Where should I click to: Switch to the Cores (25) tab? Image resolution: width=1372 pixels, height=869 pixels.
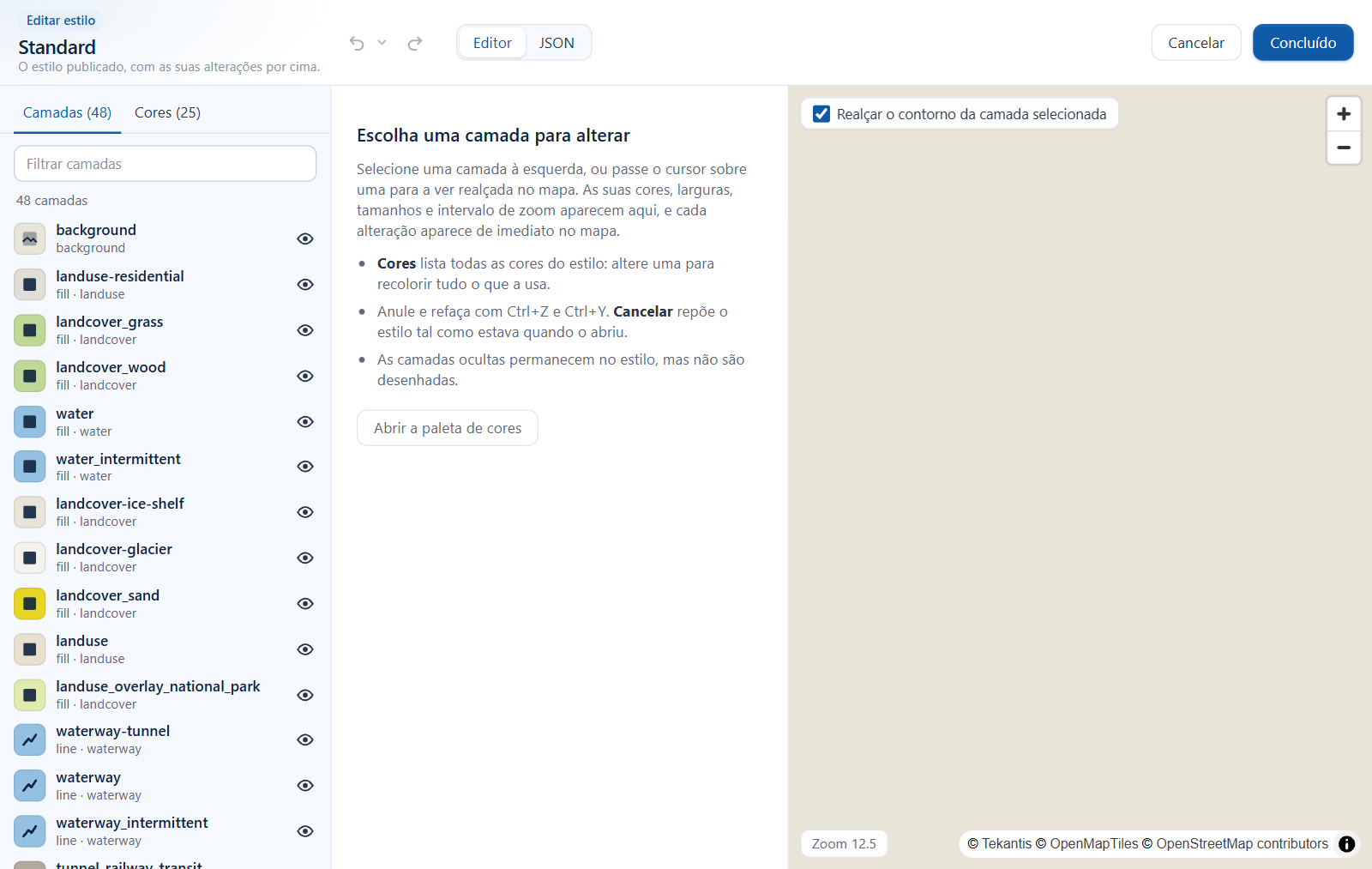click(167, 112)
